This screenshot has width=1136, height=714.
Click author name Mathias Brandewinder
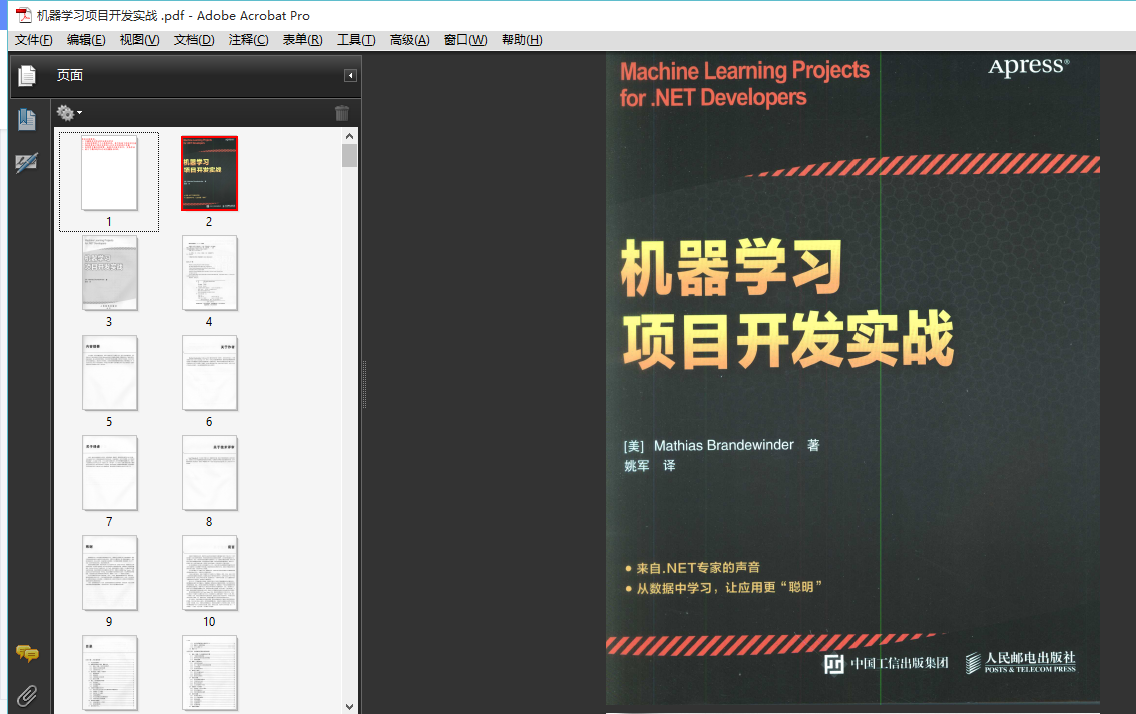[724, 445]
